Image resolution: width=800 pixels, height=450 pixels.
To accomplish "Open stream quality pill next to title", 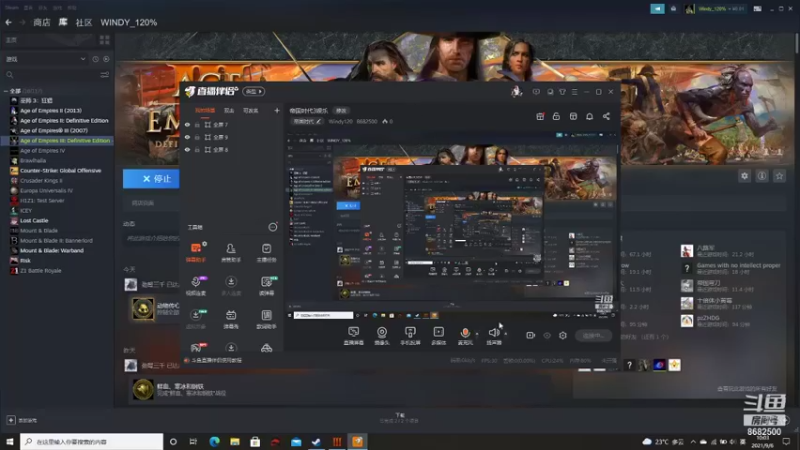I will click(x=341, y=111).
